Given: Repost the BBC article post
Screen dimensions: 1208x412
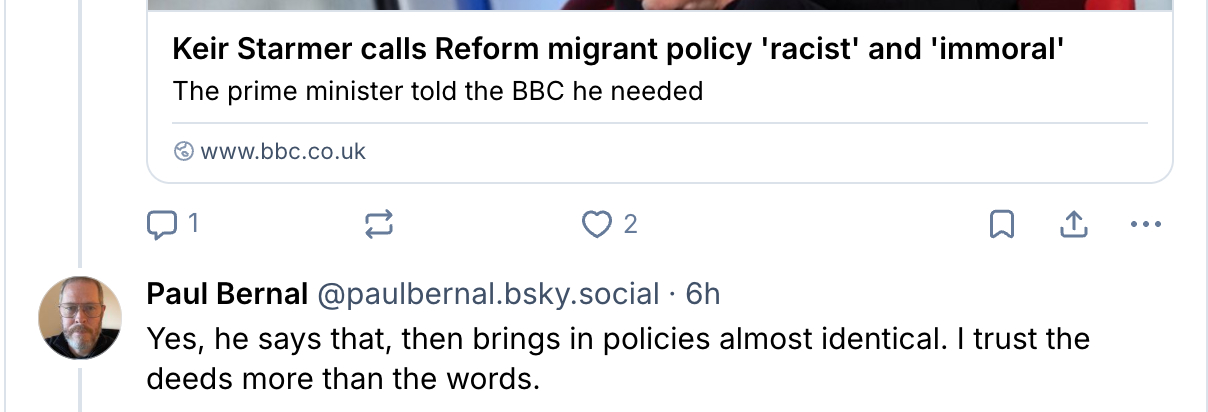Looking at the screenshot, I should [379, 225].
